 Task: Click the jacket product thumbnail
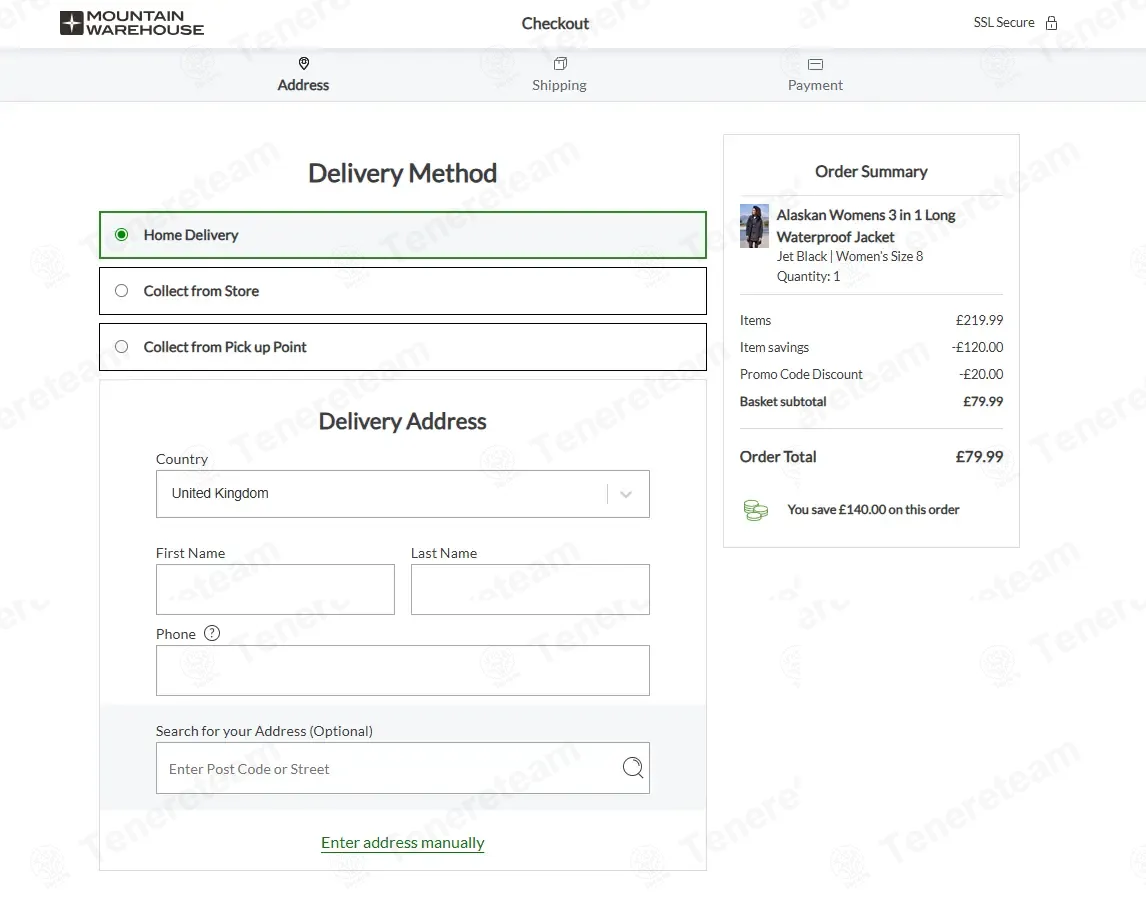coord(754,226)
